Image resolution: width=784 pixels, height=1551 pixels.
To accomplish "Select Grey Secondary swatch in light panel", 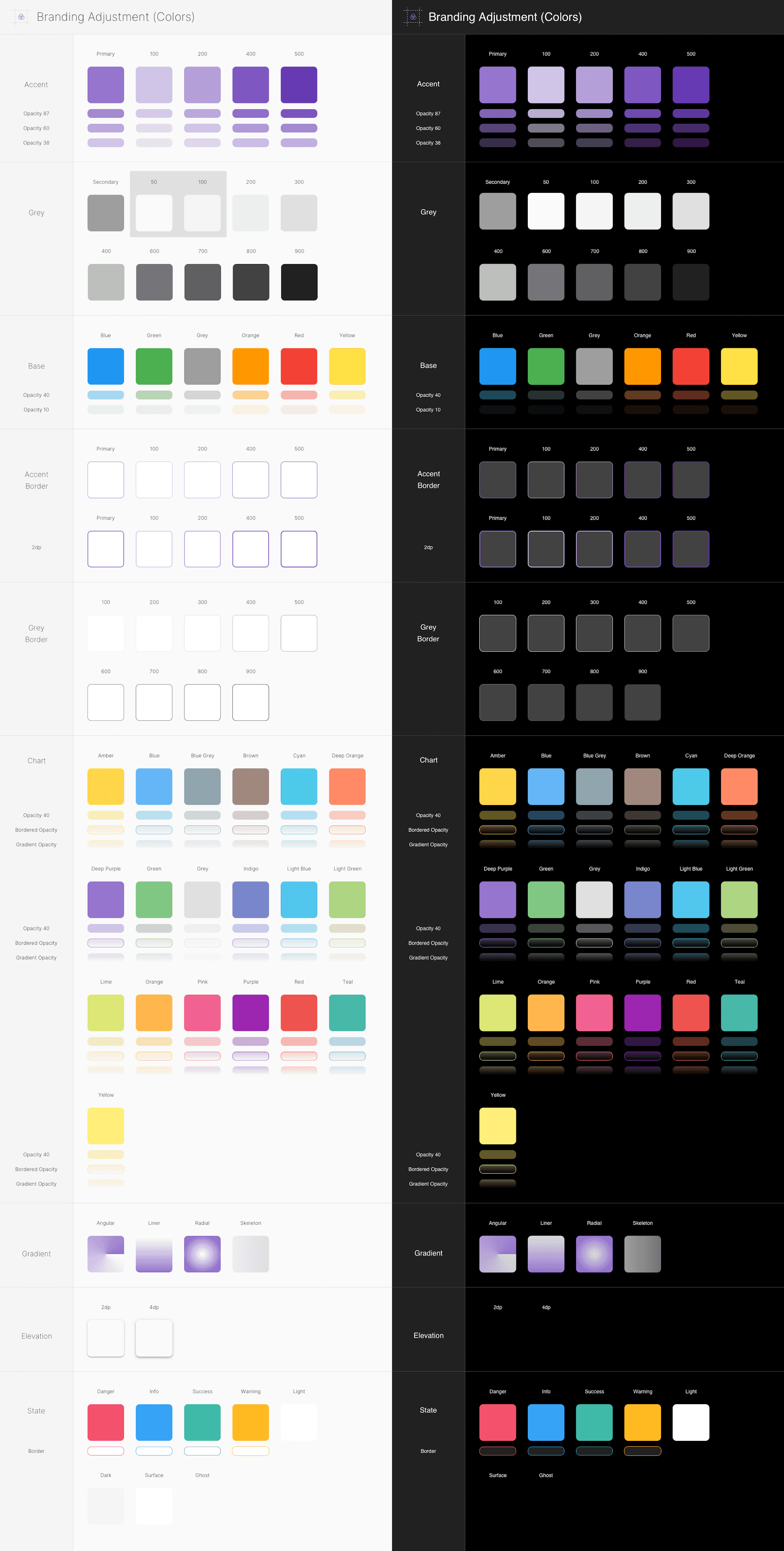I will [106, 212].
